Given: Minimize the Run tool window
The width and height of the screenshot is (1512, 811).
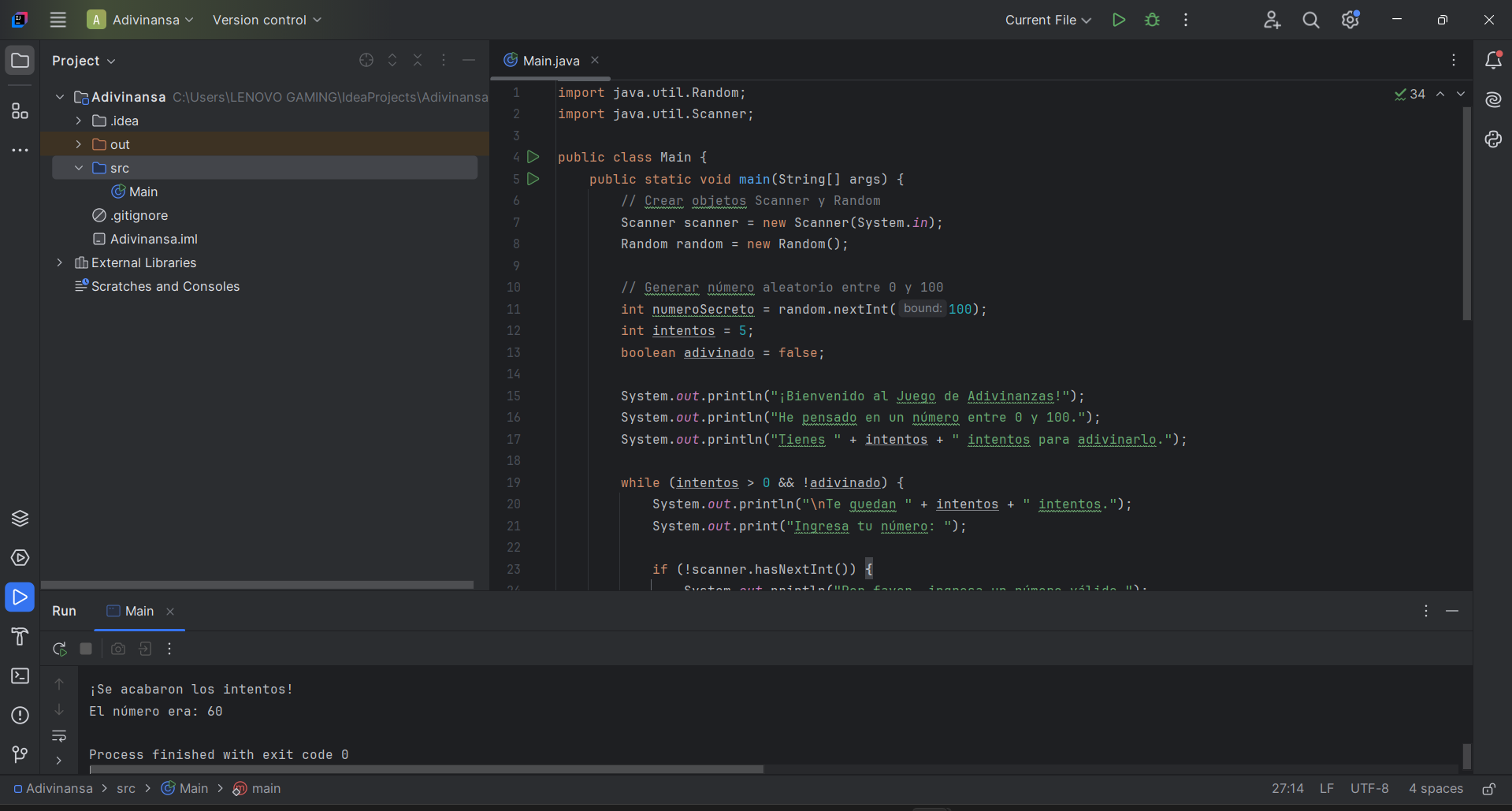Looking at the screenshot, I should click(x=1452, y=611).
